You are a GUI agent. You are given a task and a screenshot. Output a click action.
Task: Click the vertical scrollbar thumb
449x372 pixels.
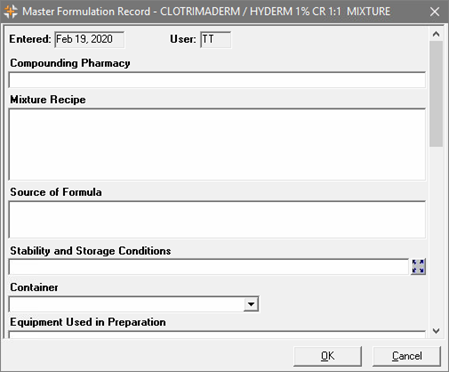(436, 94)
